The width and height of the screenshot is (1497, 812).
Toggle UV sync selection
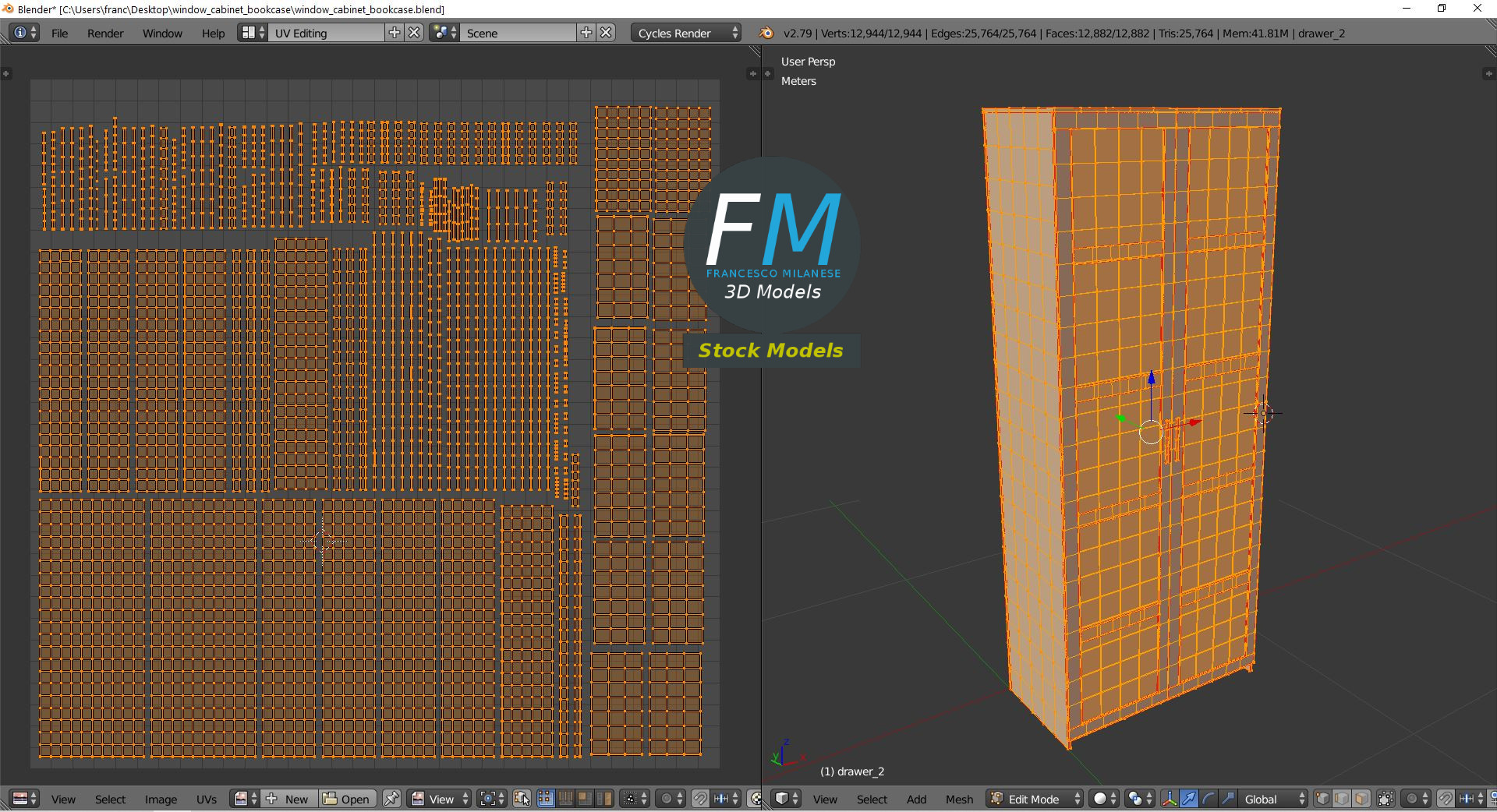[522, 799]
